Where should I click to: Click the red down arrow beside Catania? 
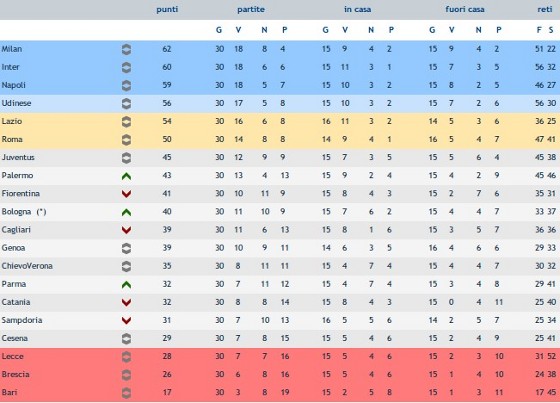[126, 303]
